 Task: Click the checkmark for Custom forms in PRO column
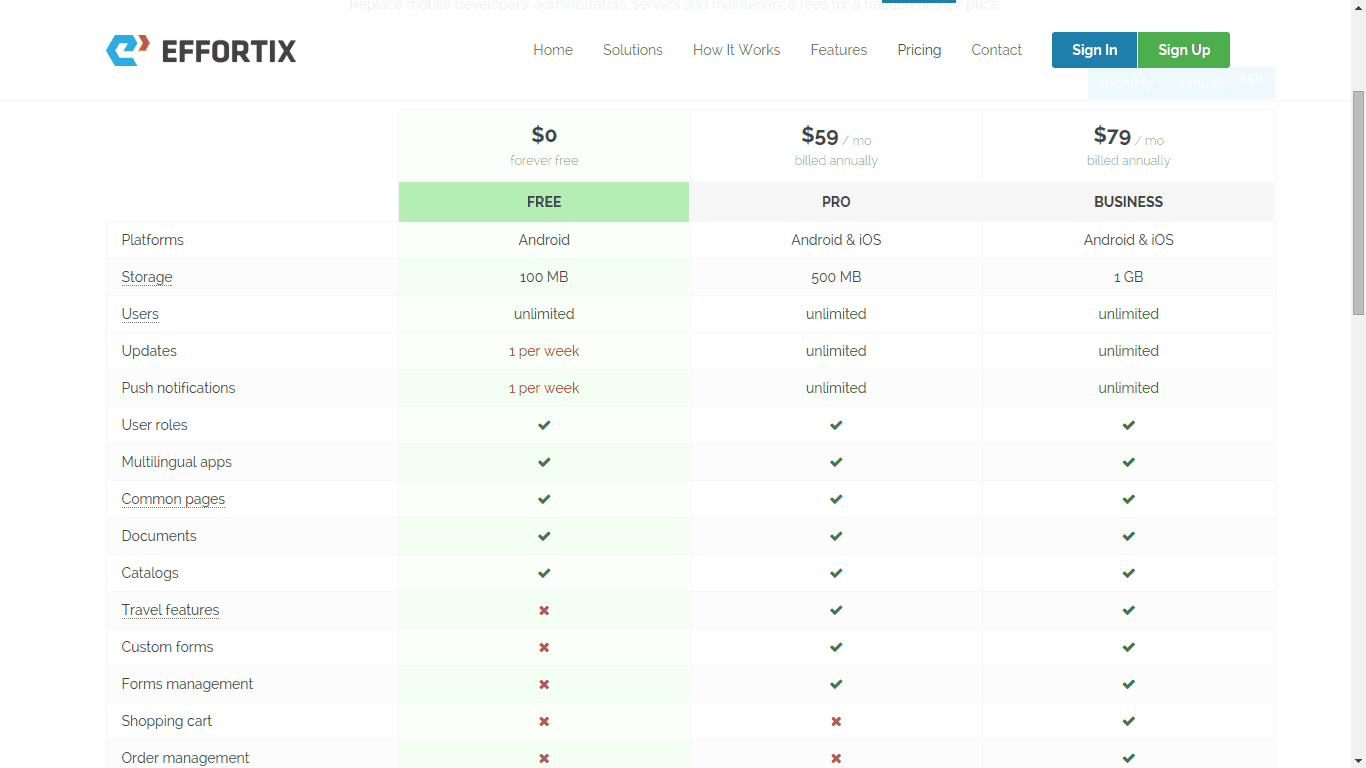(x=836, y=647)
